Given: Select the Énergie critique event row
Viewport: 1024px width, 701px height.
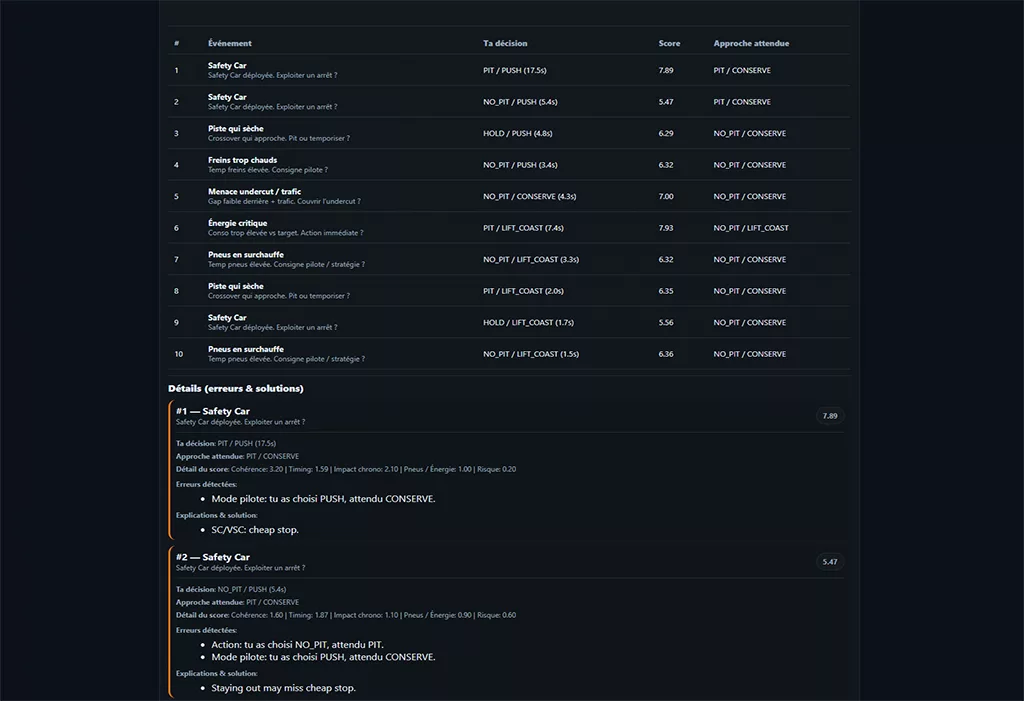Looking at the screenshot, I should pyautogui.click(x=237, y=223).
